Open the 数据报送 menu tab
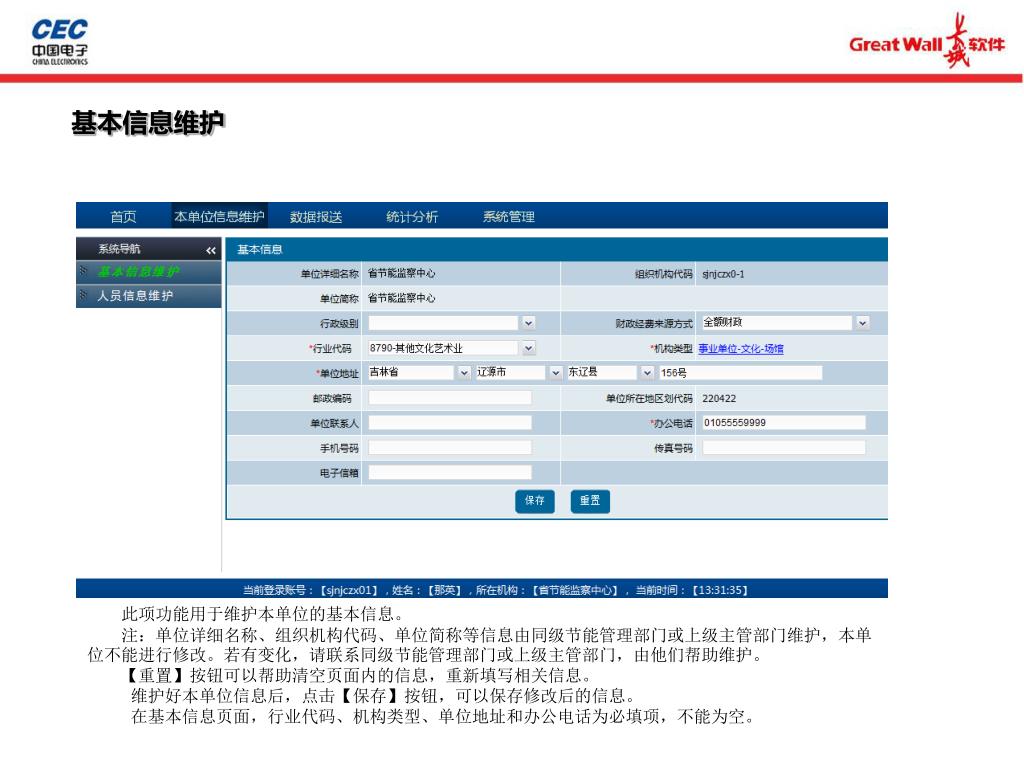The width and height of the screenshot is (1024, 768). point(316,216)
